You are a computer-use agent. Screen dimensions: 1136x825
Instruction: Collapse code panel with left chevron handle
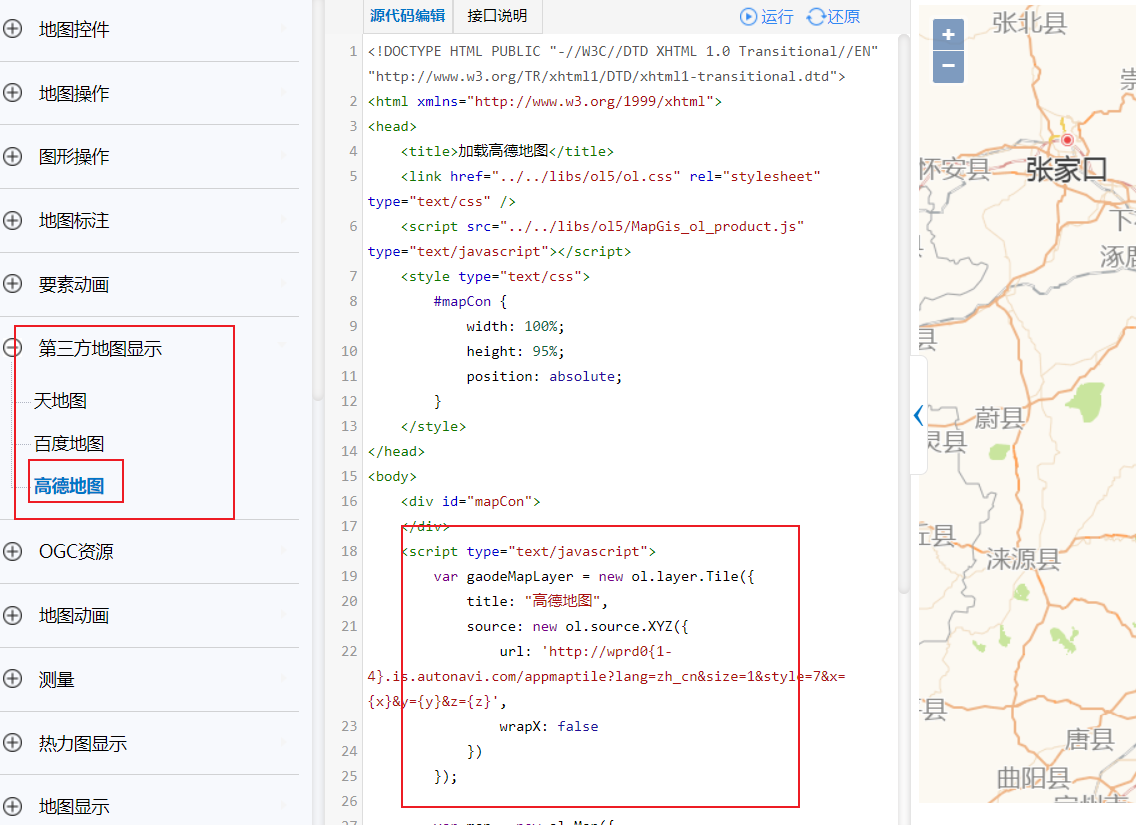point(918,415)
